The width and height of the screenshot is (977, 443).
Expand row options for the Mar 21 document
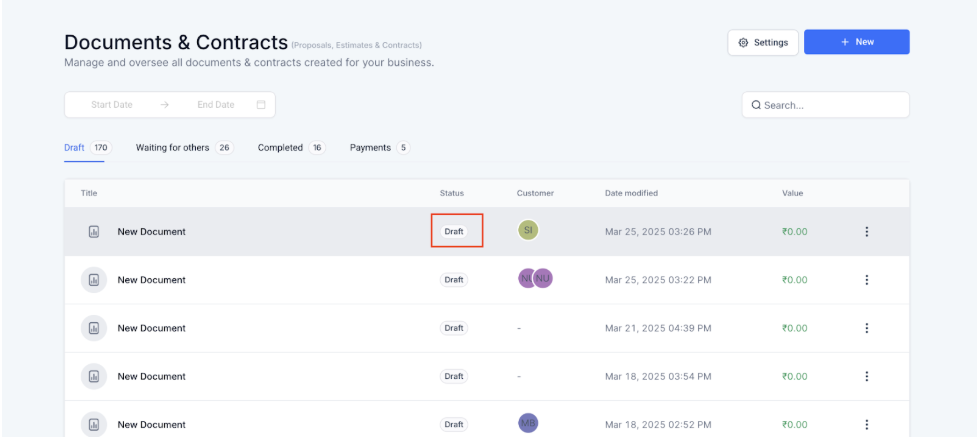pos(866,328)
